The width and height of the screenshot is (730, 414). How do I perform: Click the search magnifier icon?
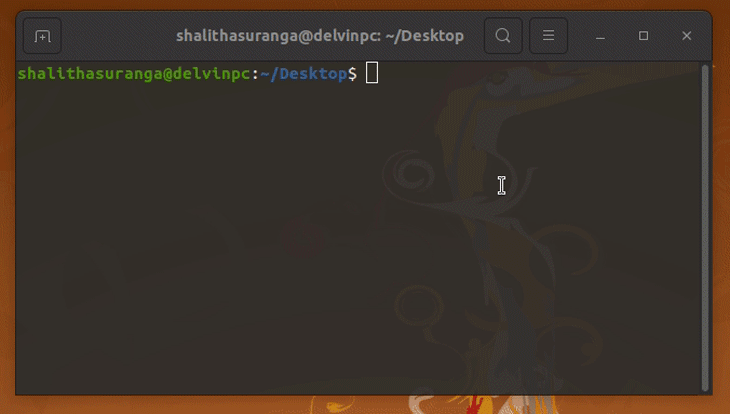503,36
